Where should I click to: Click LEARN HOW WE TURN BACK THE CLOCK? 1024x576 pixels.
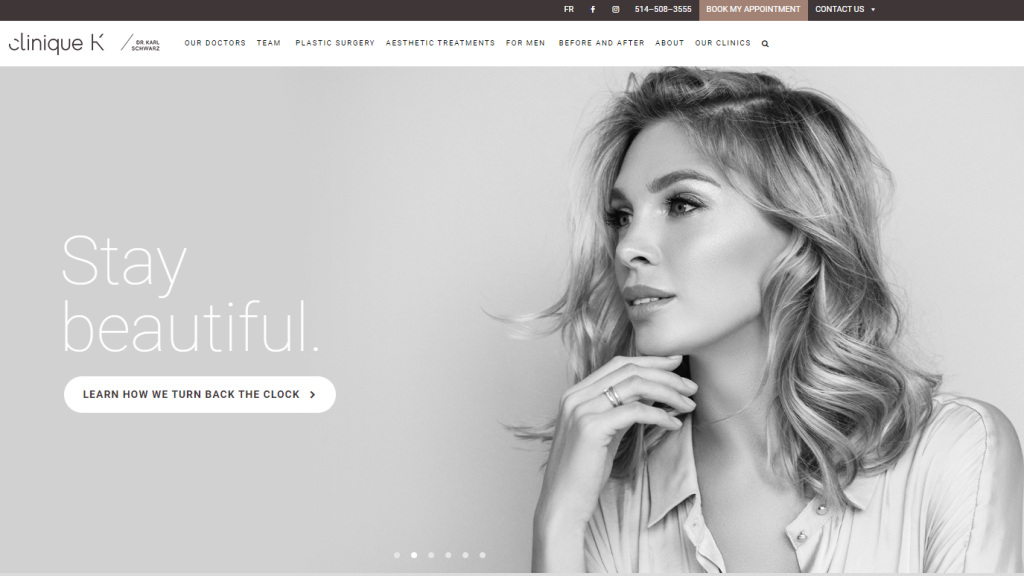pos(199,394)
